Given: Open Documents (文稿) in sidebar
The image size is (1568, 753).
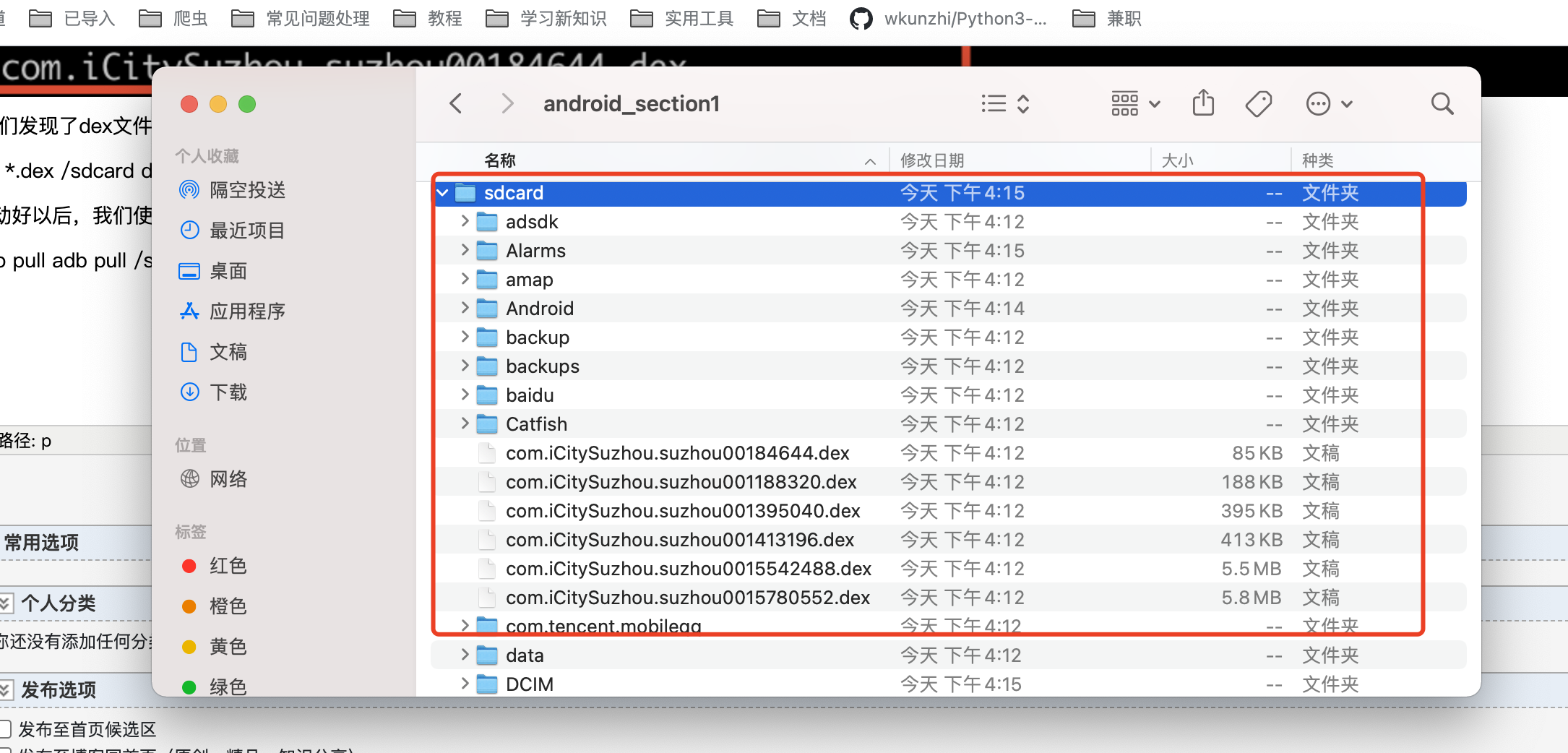Looking at the screenshot, I should tap(213, 352).
